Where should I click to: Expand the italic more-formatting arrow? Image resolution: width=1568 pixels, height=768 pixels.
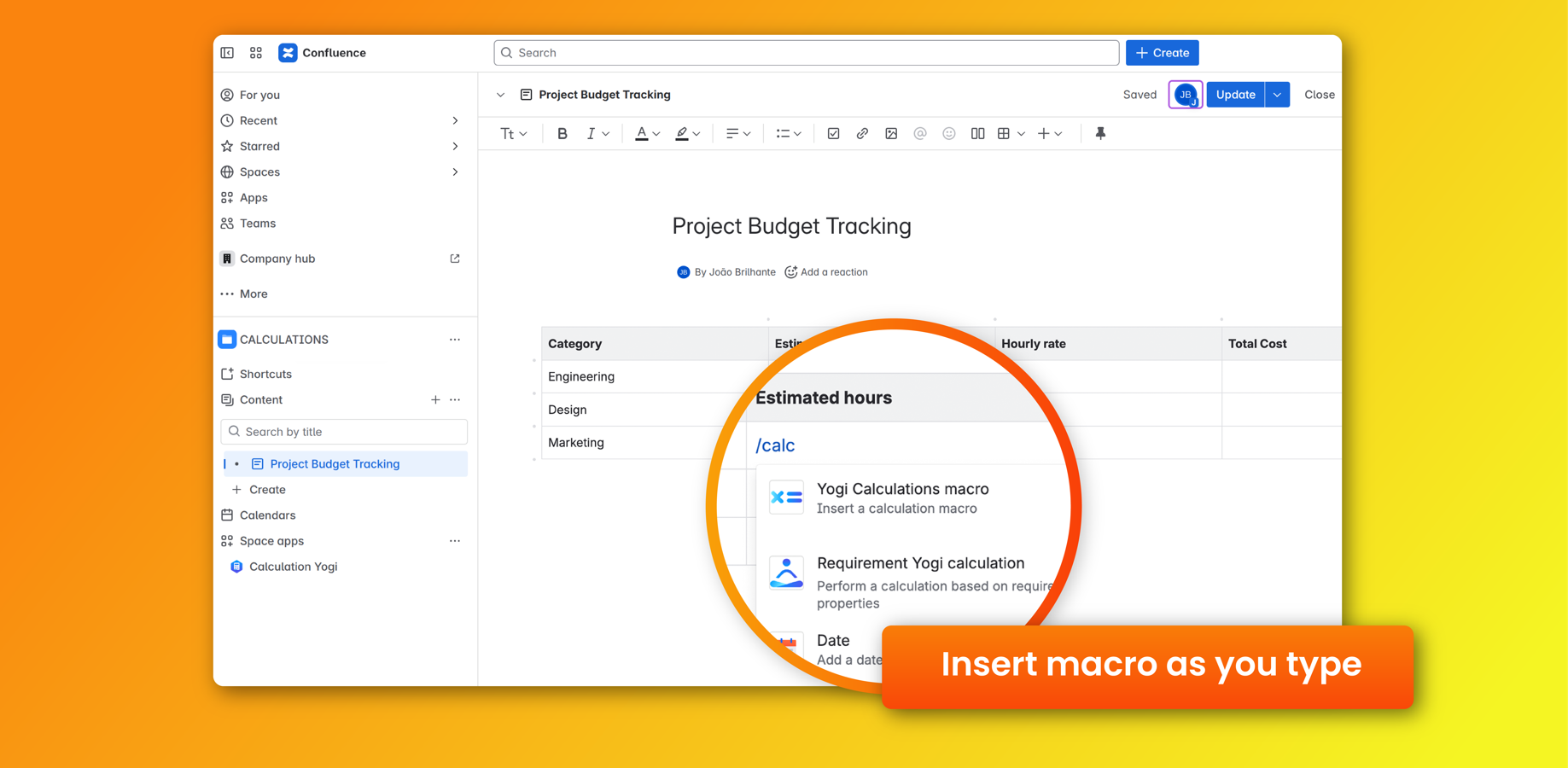[606, 134]
